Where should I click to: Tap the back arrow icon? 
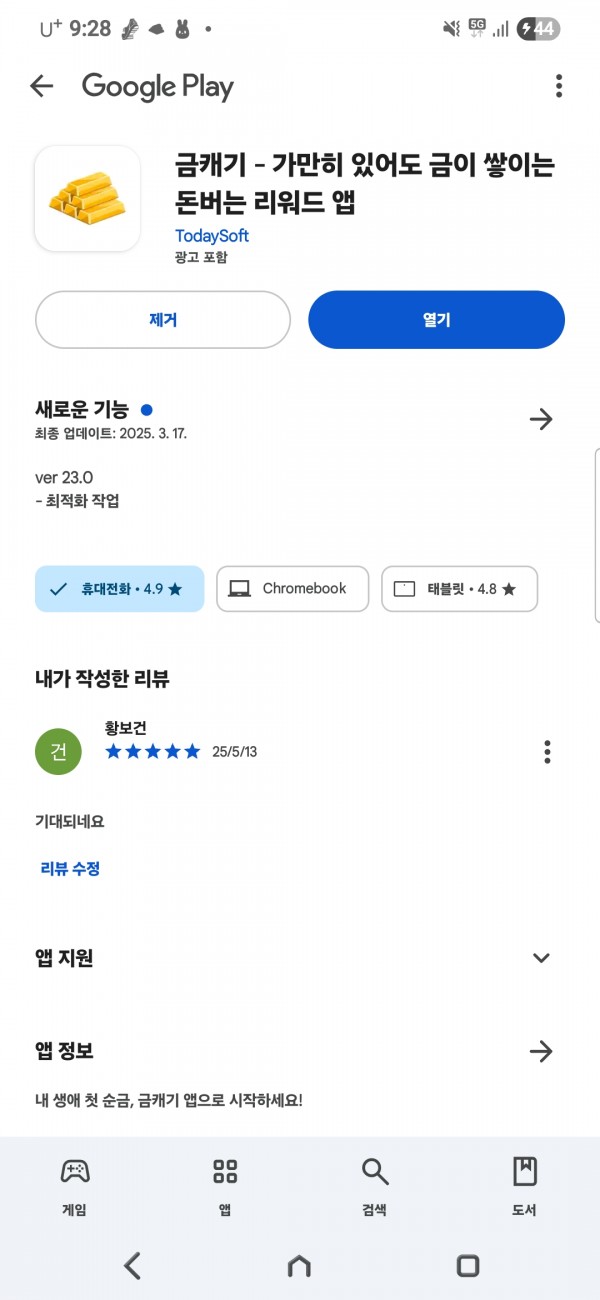(x=42, y=86)
